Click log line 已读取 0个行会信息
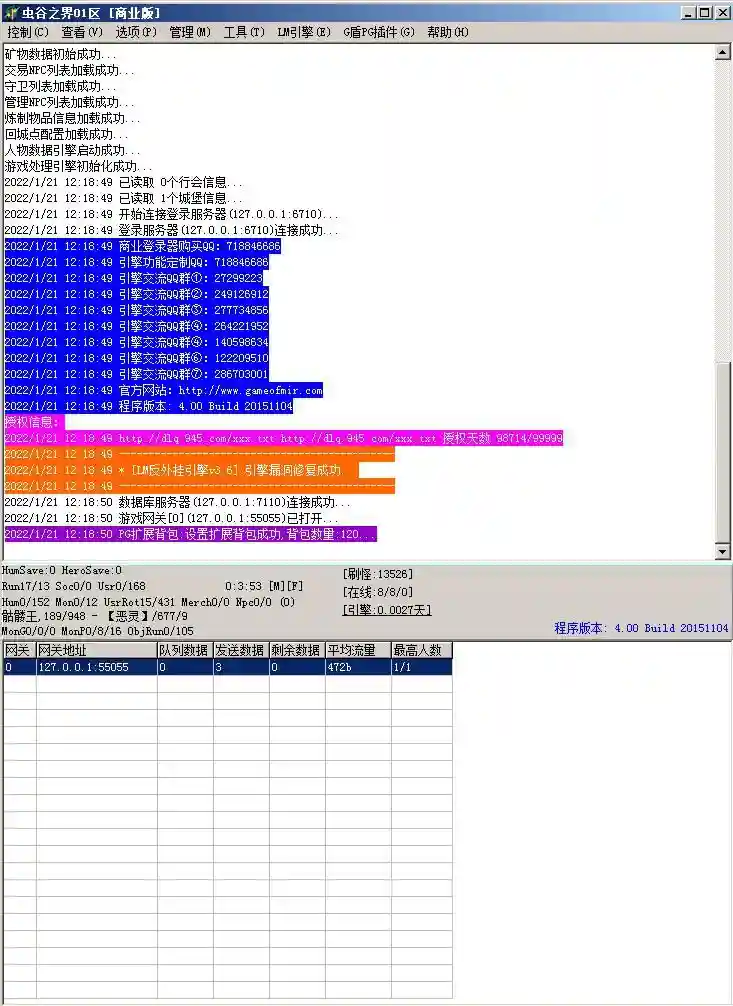 (124, 182)
